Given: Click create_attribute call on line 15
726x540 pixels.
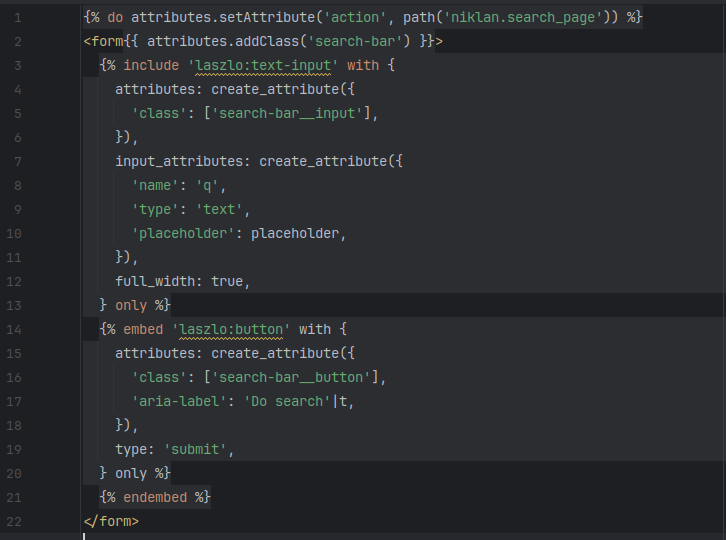Looking at the screenshot, I should (275, 353).
